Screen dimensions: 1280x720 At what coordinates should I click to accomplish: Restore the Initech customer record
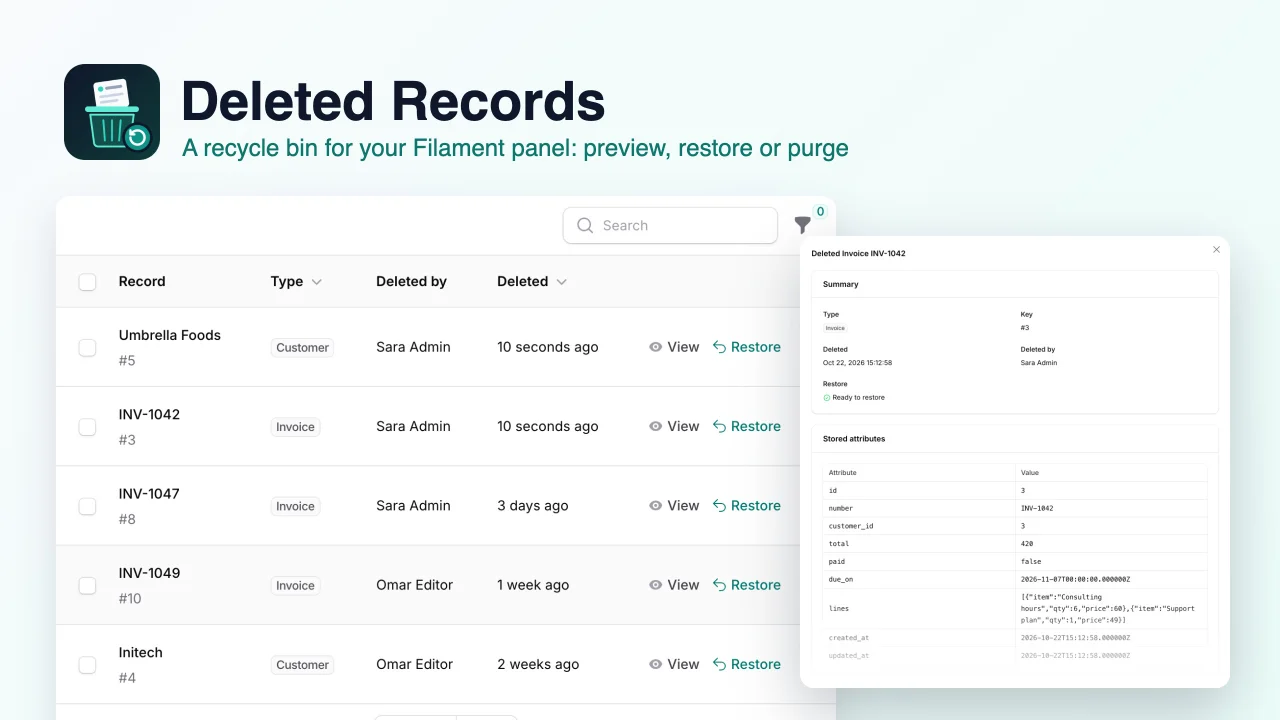pos(747,664)
